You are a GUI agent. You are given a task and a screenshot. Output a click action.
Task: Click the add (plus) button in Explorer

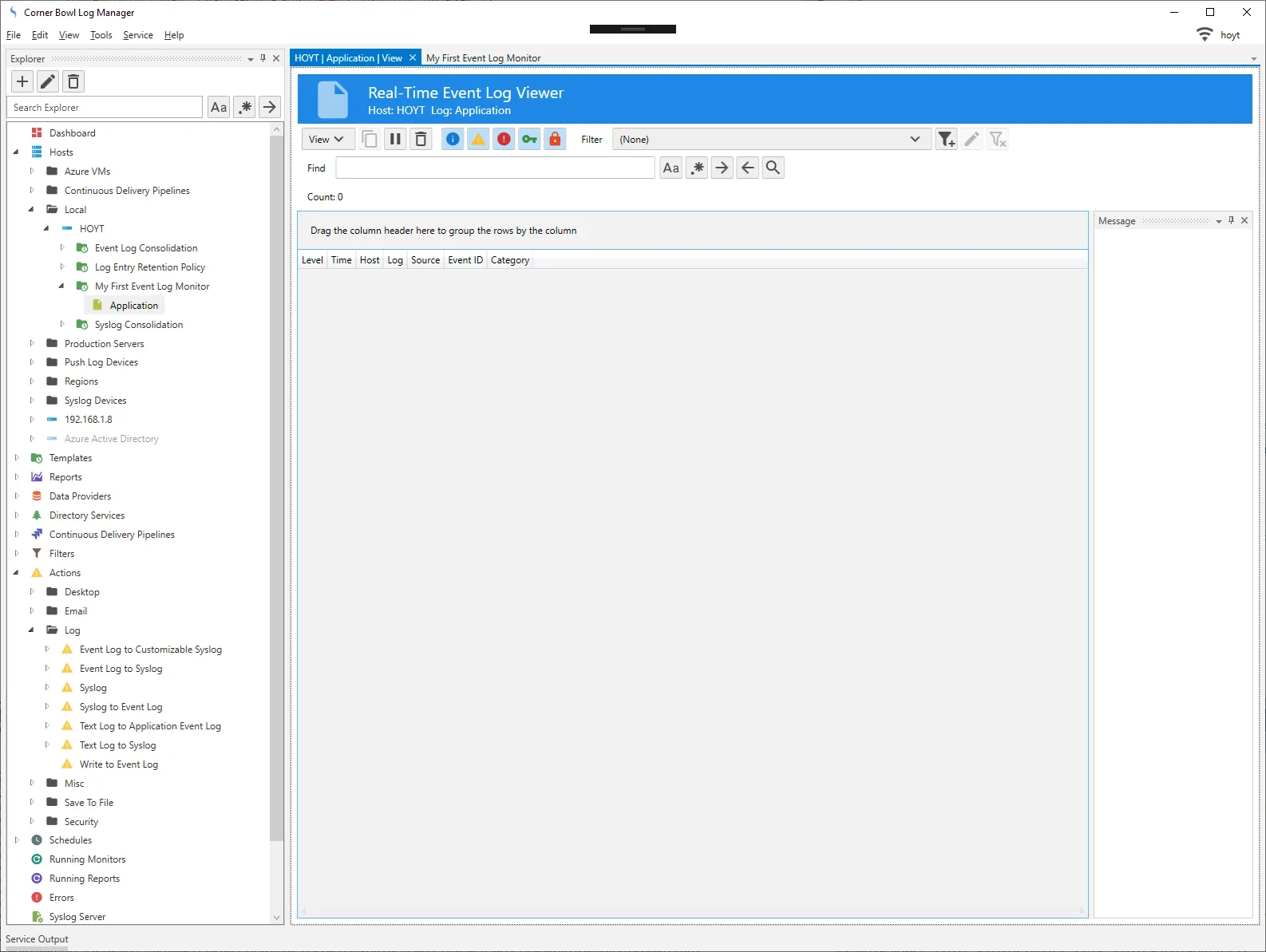pos(22,81)
